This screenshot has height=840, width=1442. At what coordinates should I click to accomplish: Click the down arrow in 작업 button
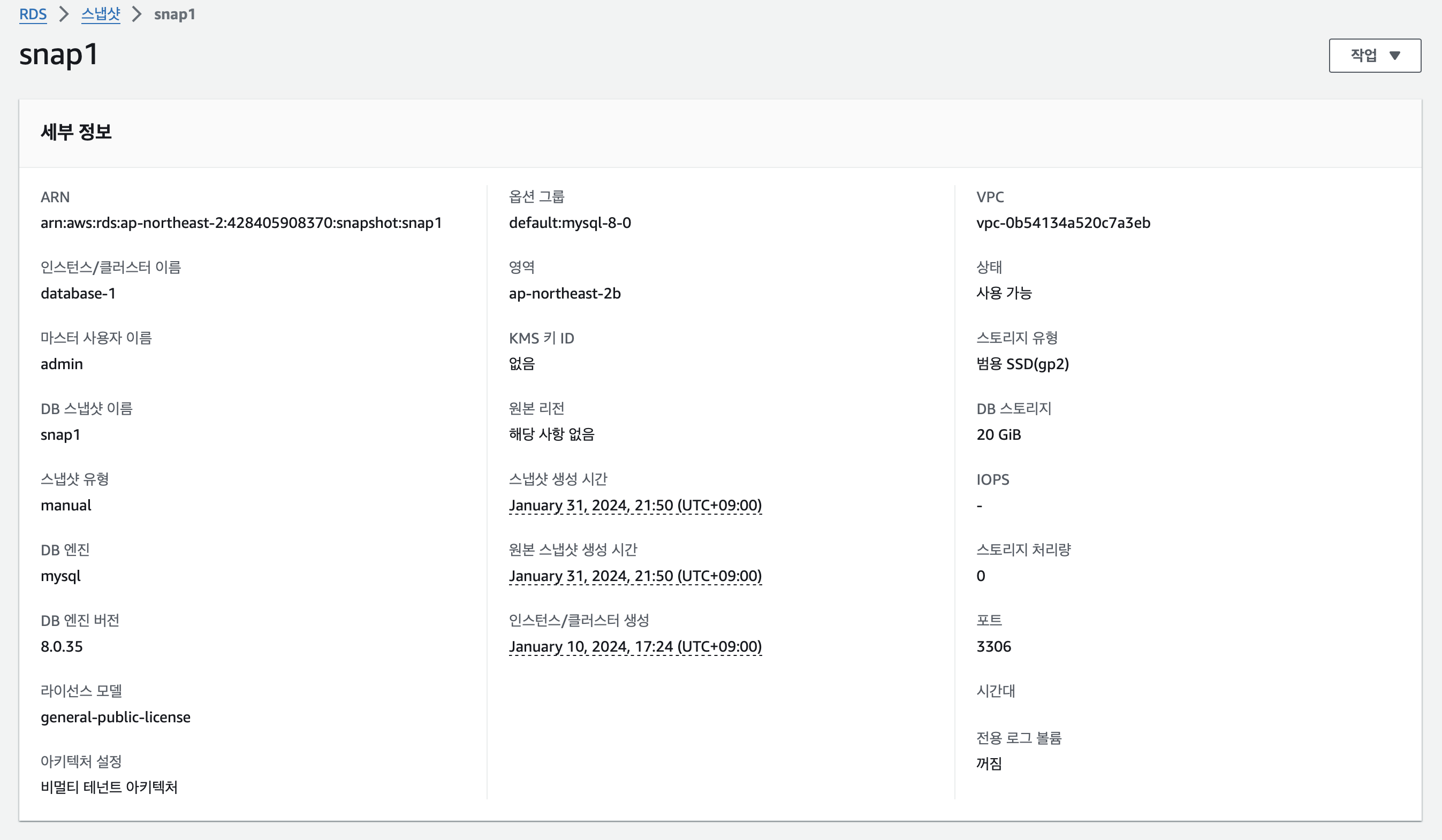coord(1394,56)
